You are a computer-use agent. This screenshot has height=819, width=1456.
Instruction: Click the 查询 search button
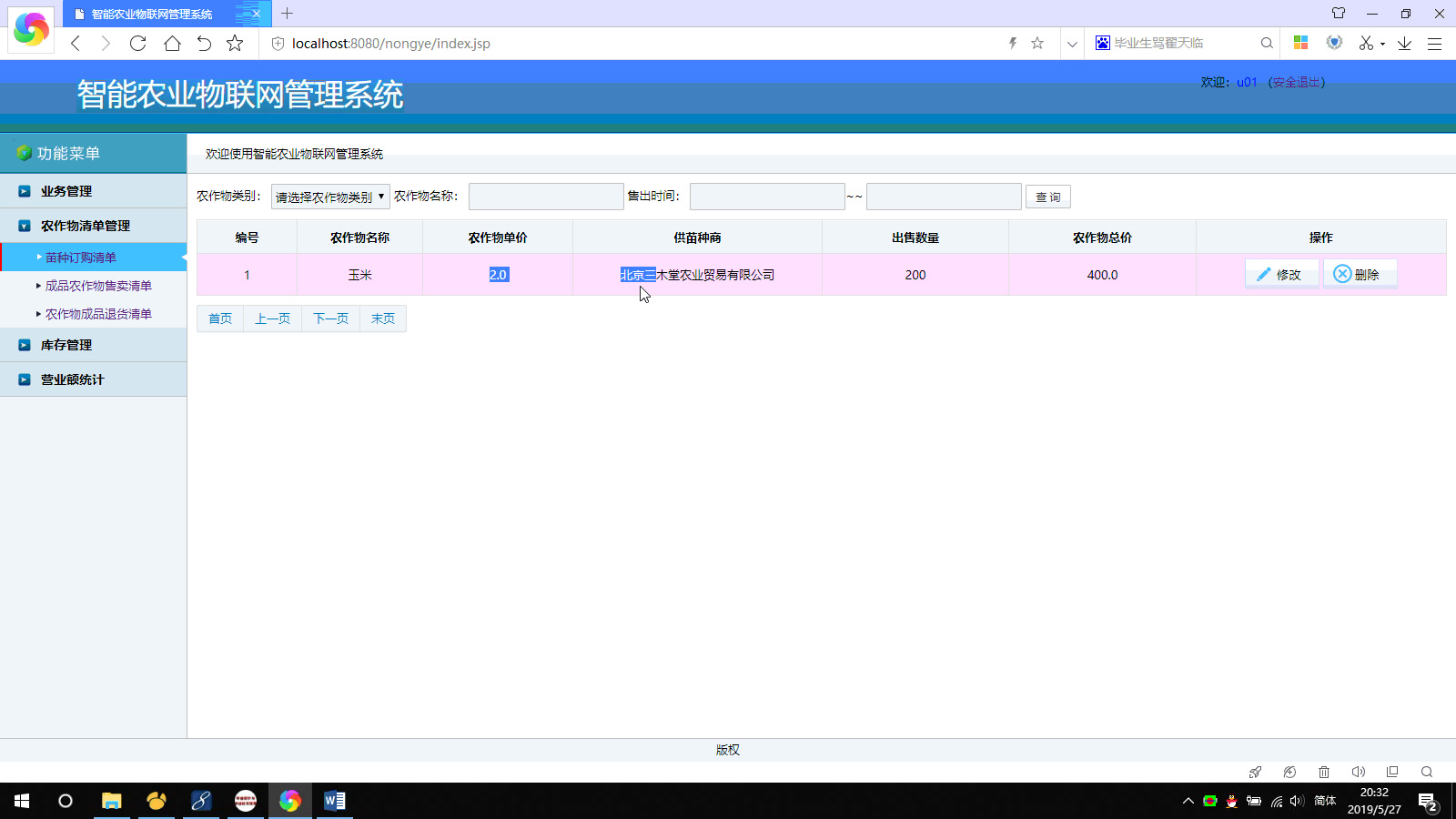coord(1047,196)
